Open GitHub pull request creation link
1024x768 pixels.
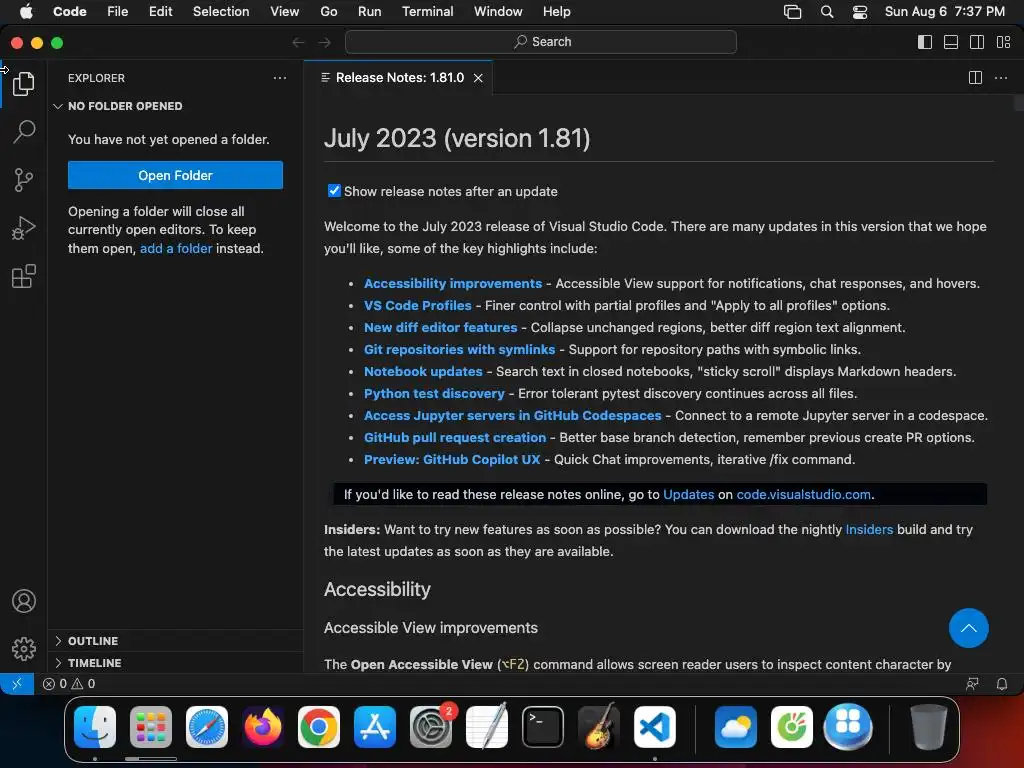click(x=455, y=438)
